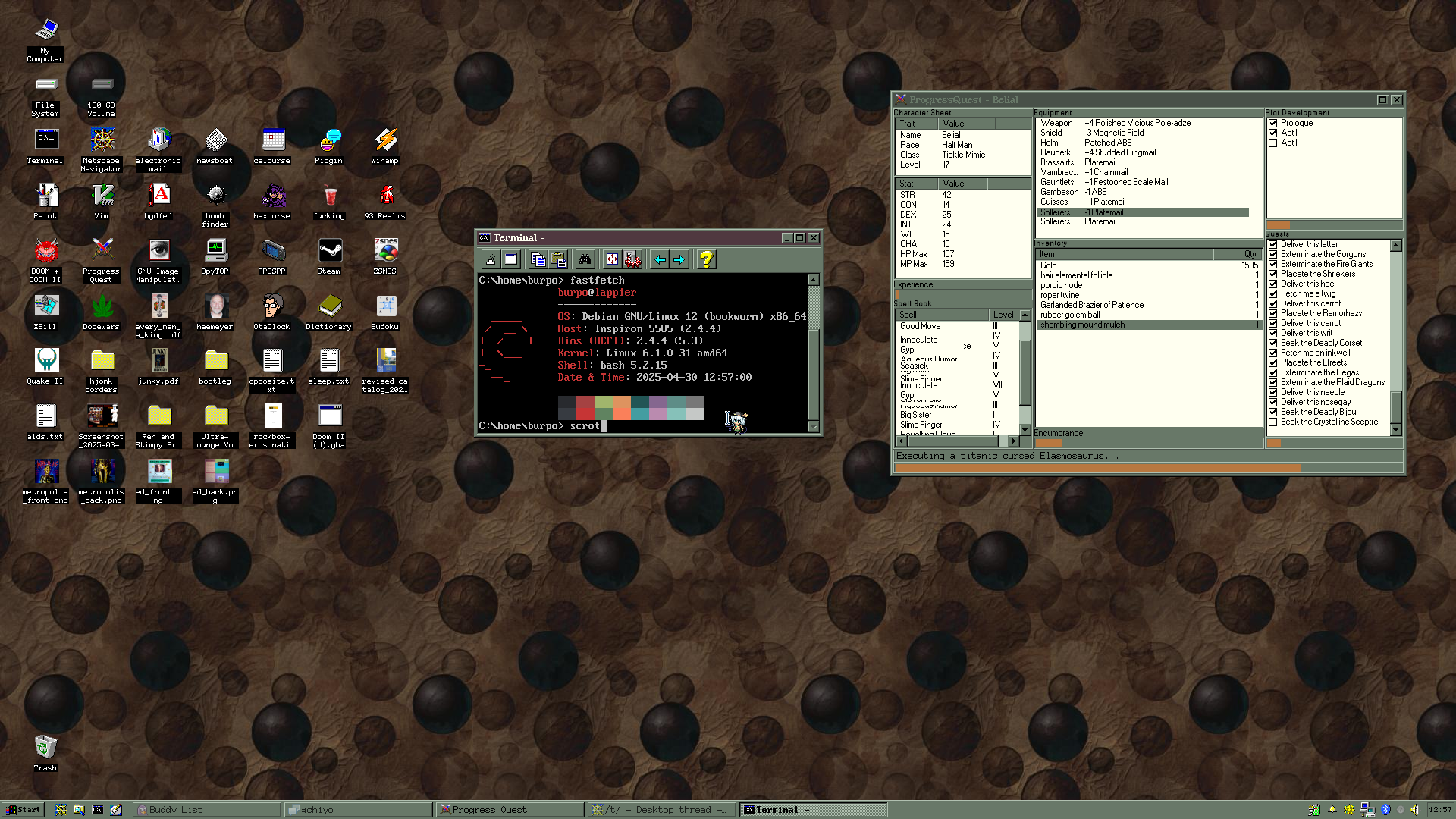Click the cyan left arrow previous-tab icon
Image resolution: width=1456 pixels, height=819 pixels.
pos(660,260)
